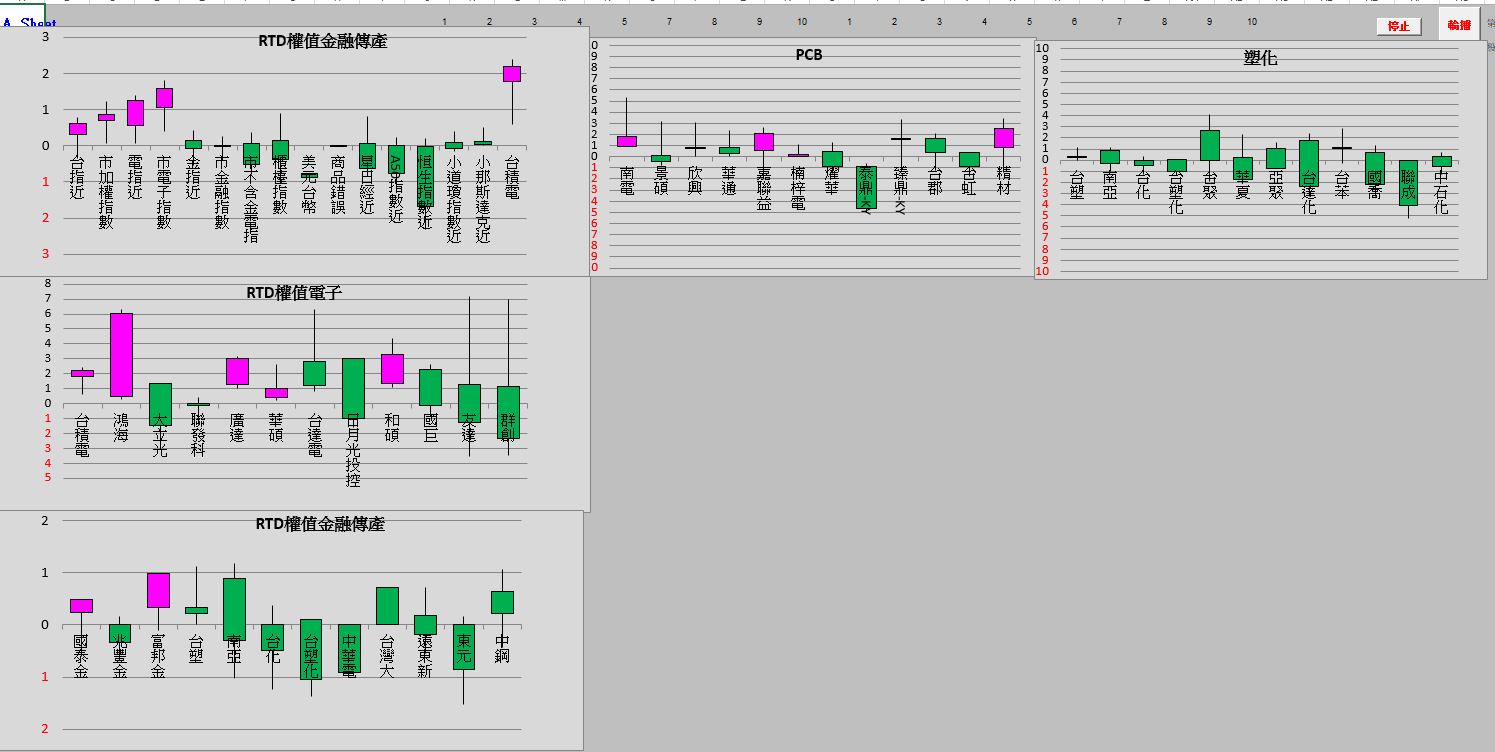This screenshot has height=752, width=1495.
Task: Select the green 兆豐金 candlestick bar
Action: 120,634
